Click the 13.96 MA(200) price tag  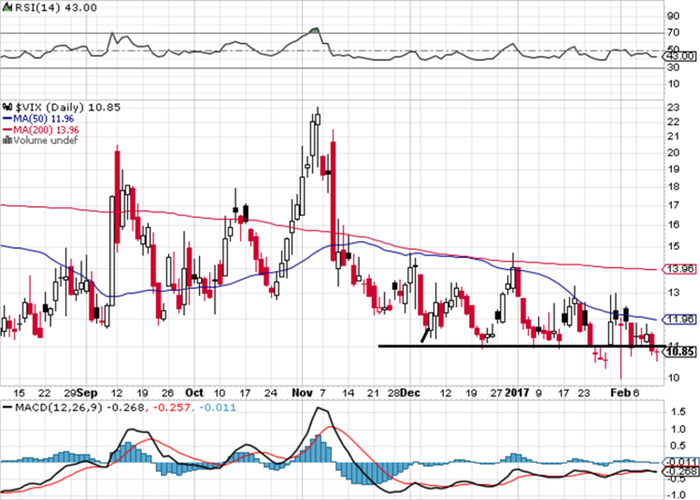coord(680,269)
